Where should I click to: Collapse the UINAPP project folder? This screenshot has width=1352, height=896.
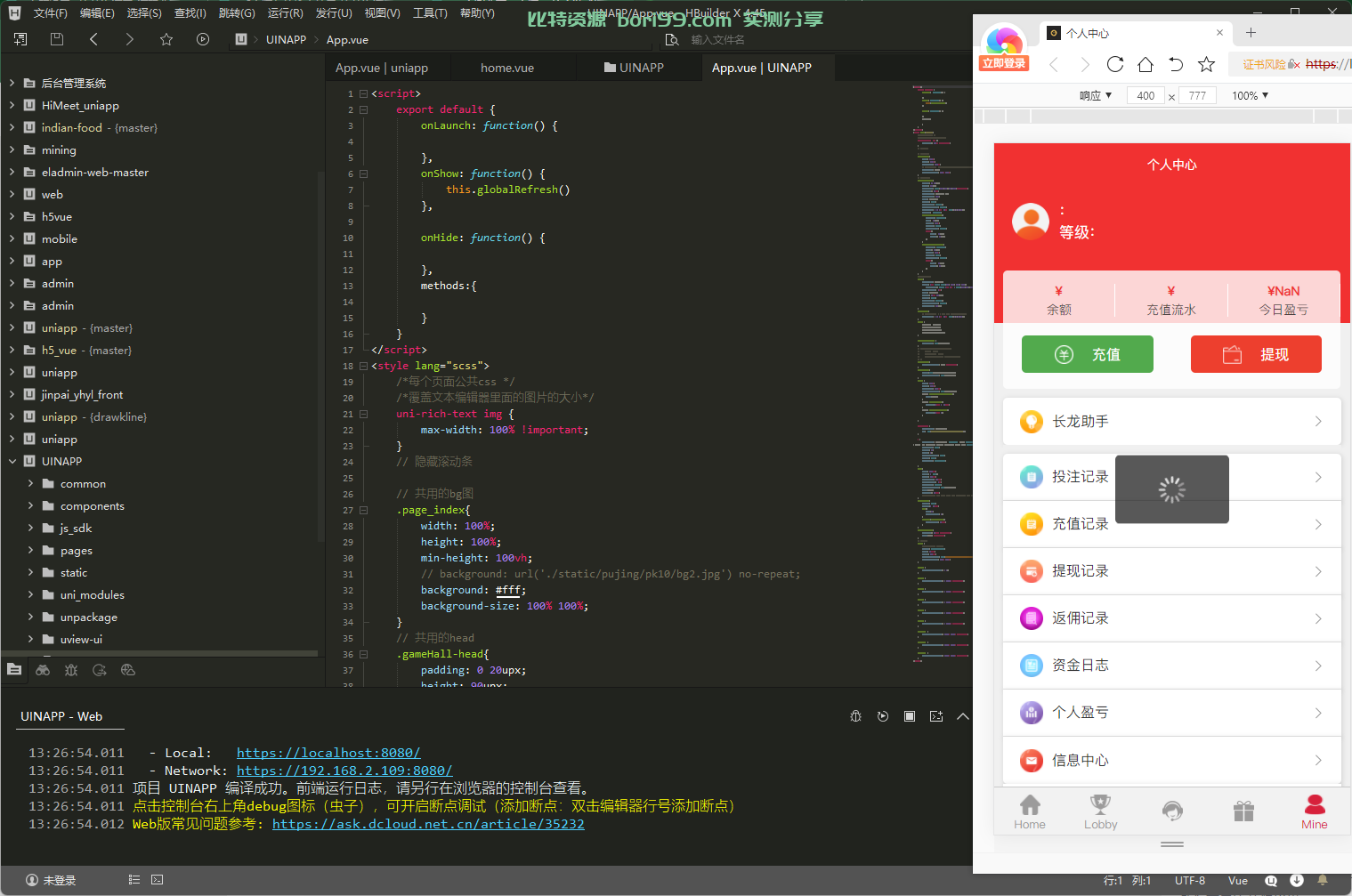point(12,461)
